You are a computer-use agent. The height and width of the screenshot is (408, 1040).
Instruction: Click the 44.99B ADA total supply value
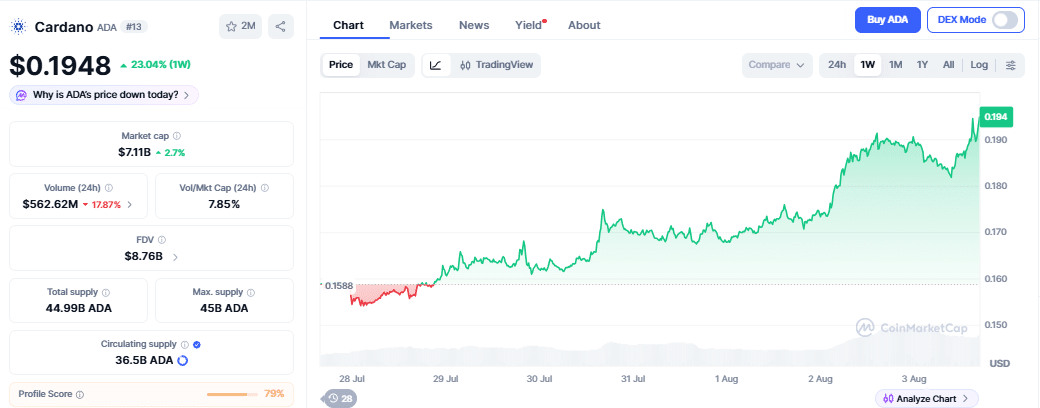(x=79, y=308)
